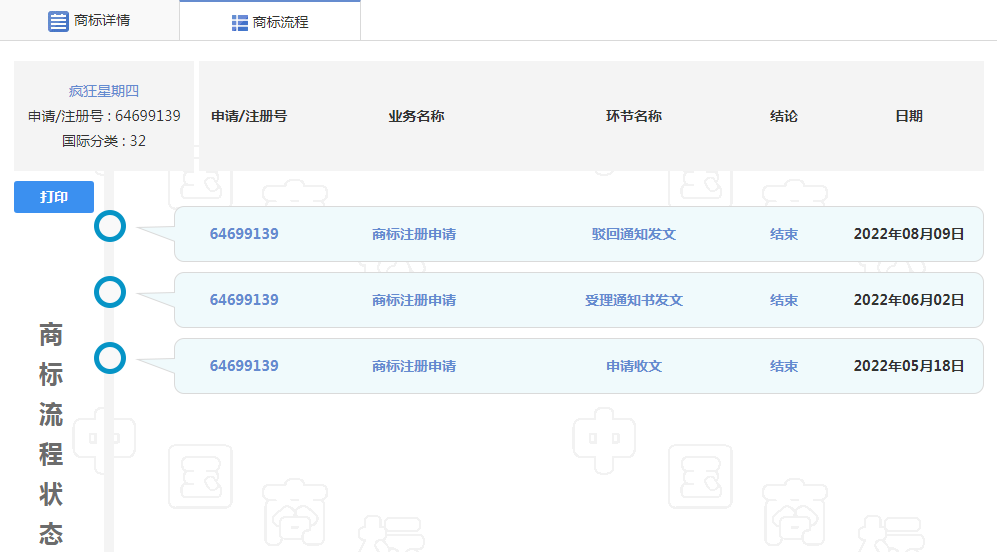Click the date 2022年08月09日

(x=909, y=234)
